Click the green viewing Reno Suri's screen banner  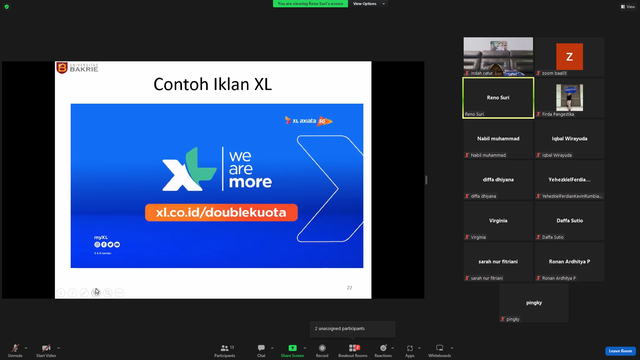pyautogui.click(x=310, y=4)
